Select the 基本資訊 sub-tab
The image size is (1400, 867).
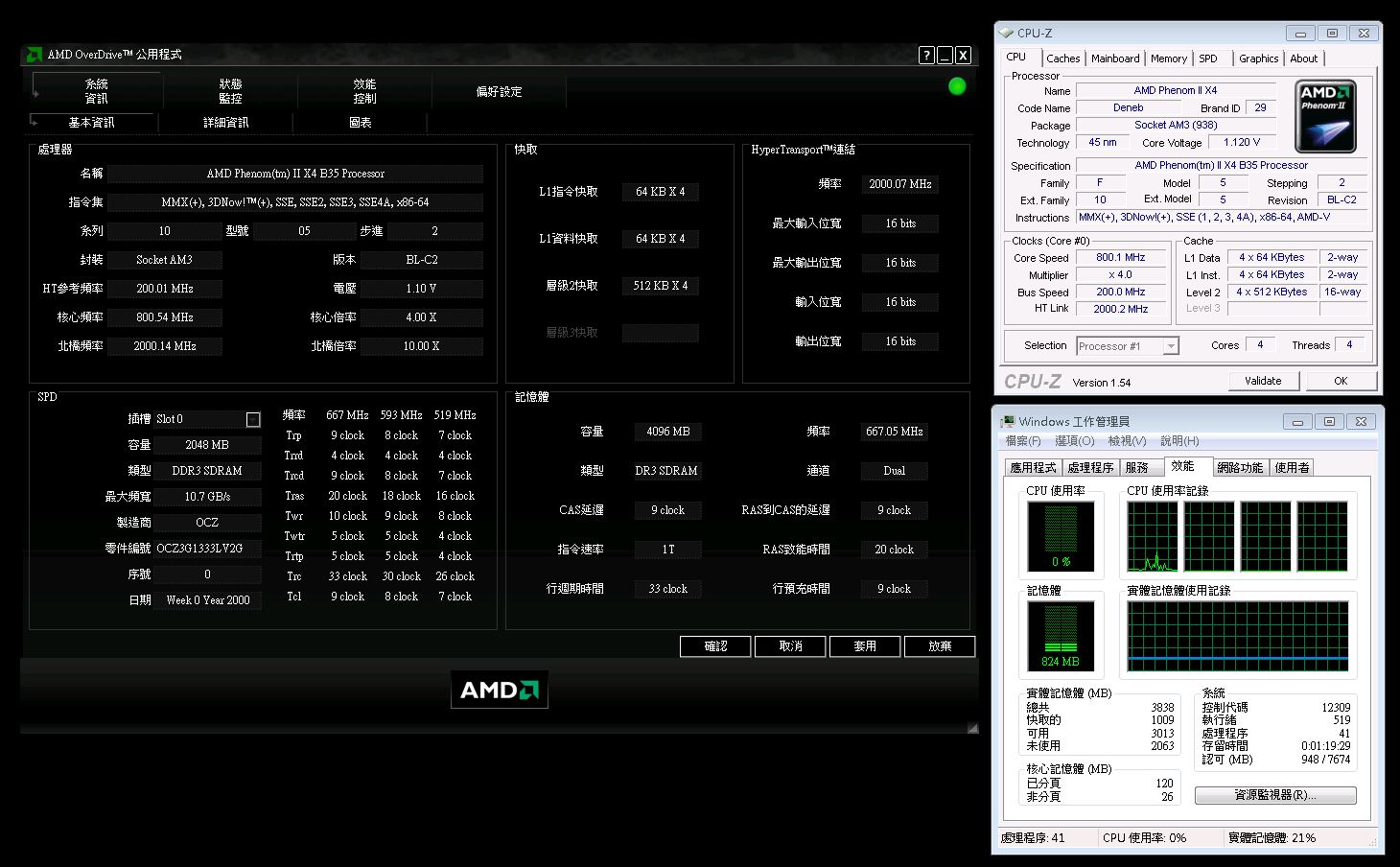92,123
